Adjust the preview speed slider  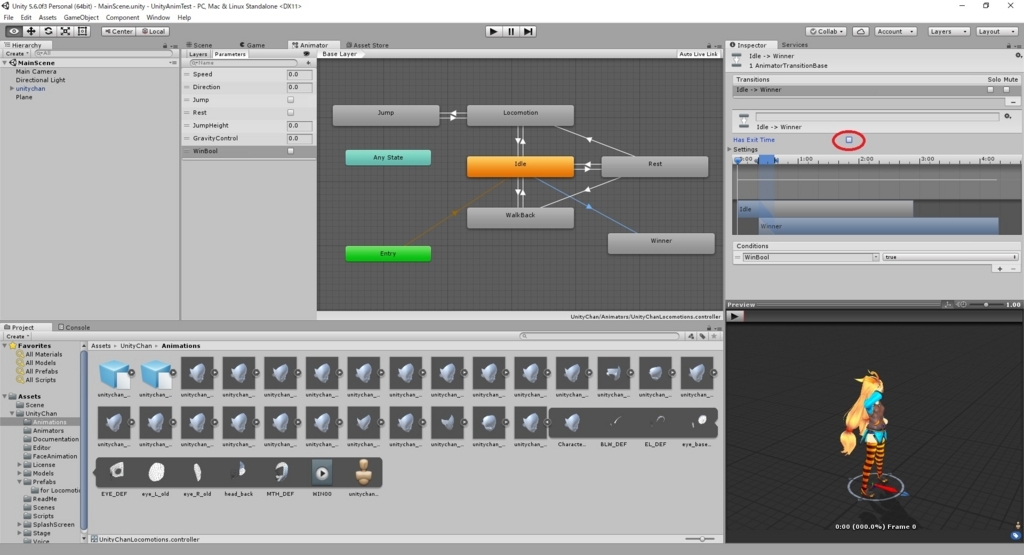coord(986,304)
